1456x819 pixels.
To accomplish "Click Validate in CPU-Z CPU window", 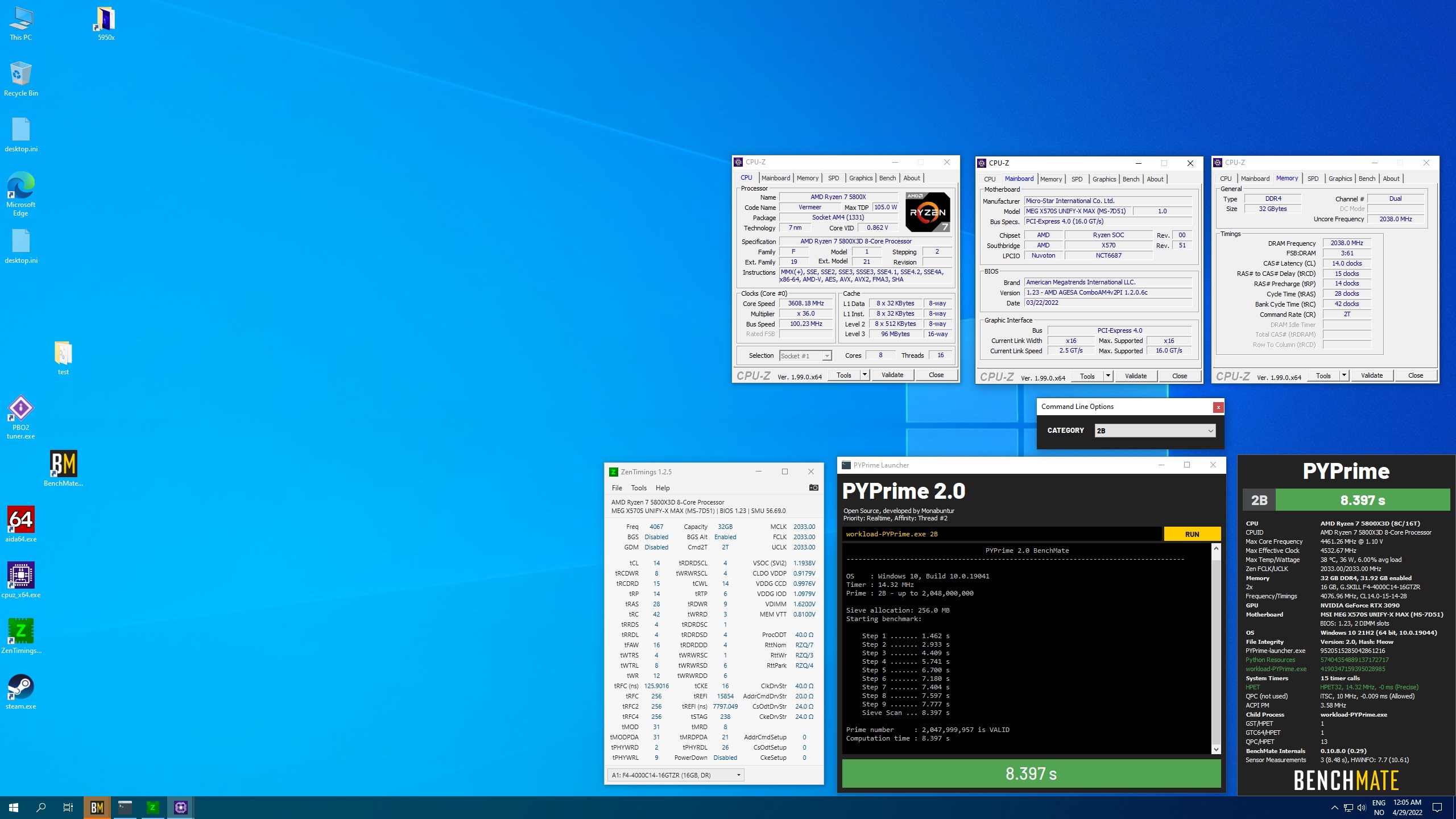I will click(892, 375).
